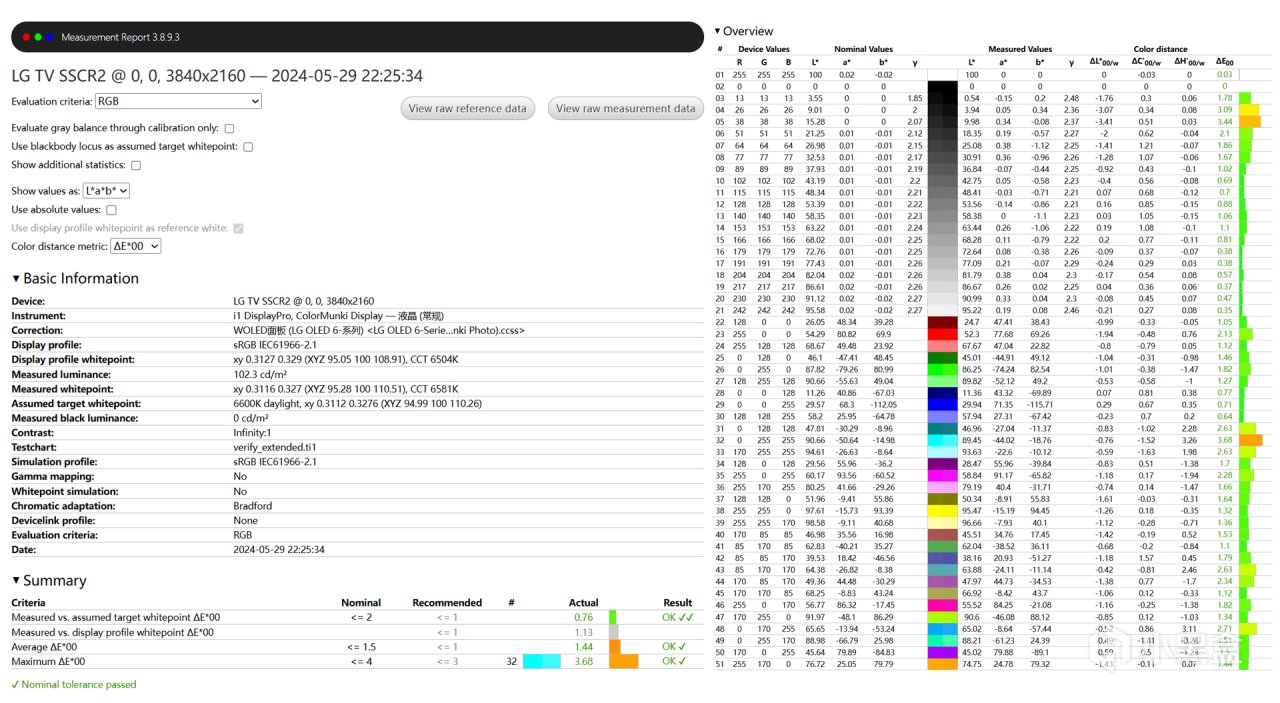Enable Show additional statistics checkbox
The width and height of the screenshot is (1280, 703).
click(136, 165)
